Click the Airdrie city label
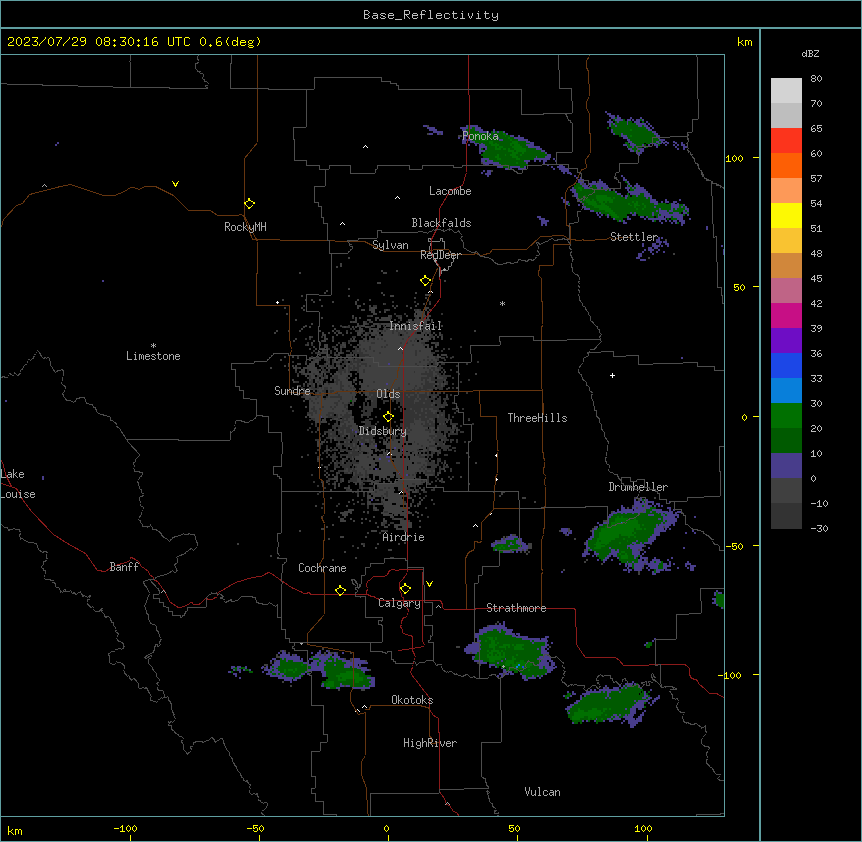The width and height of the screenshot is (862, 842). (404, 537)
